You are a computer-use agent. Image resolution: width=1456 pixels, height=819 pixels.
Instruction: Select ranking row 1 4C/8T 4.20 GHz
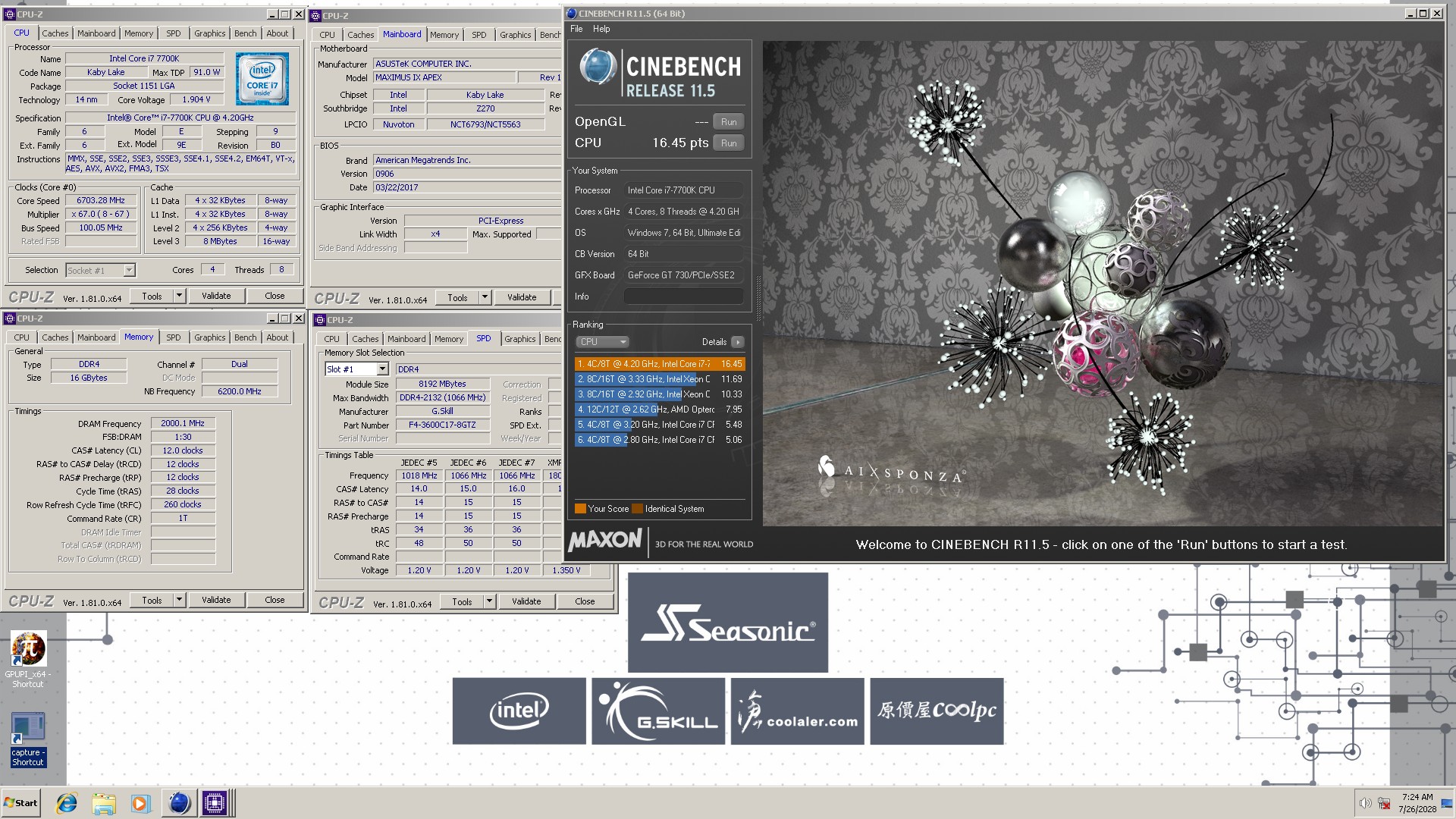click(659, 364)
